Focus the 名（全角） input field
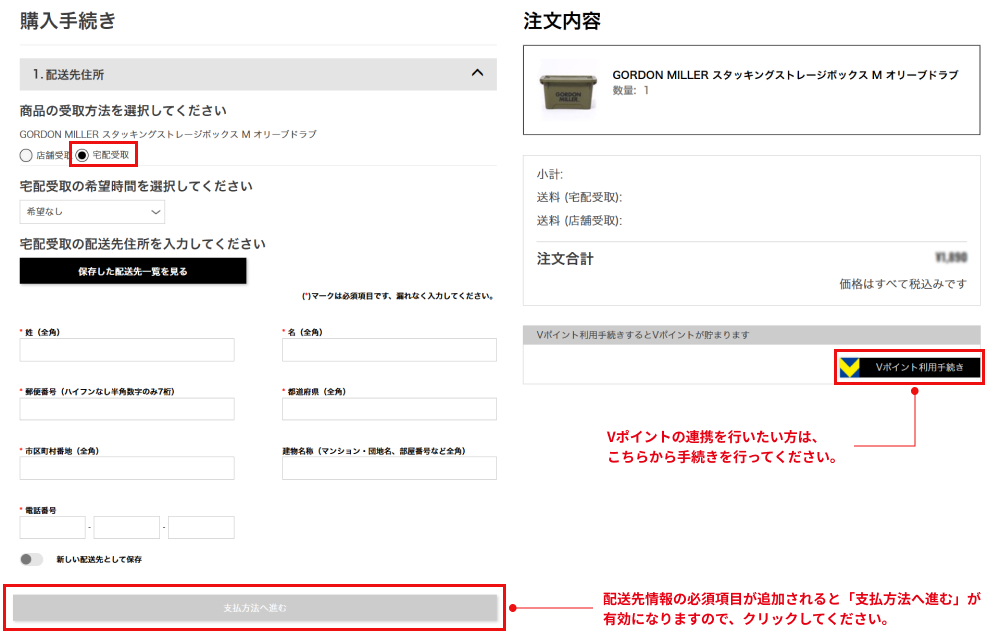 click(389, 350)
